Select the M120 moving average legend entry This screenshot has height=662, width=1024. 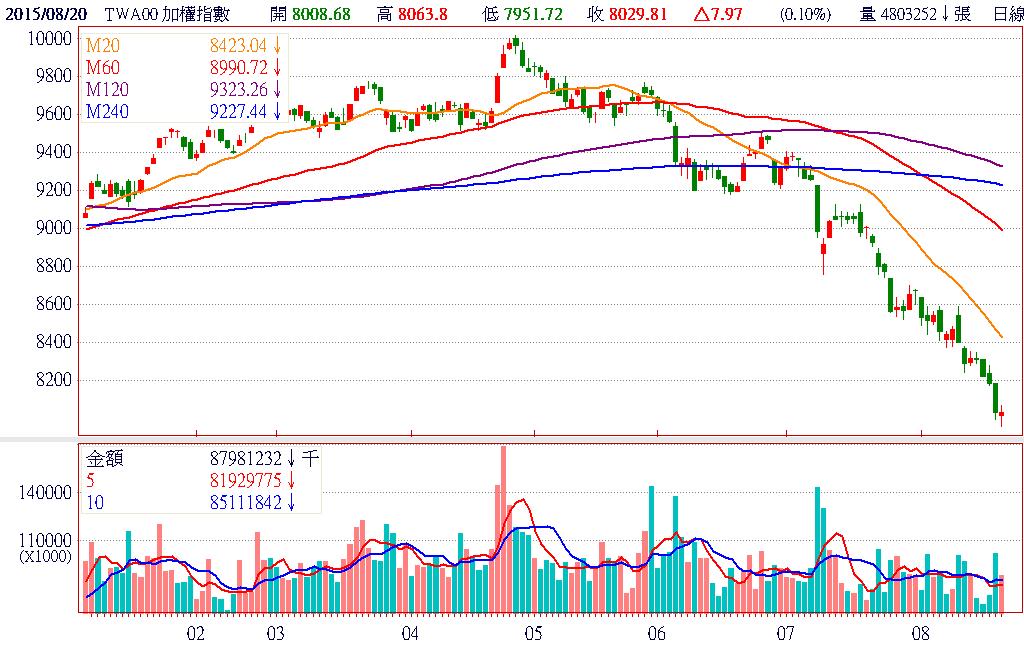click(108, 90)
